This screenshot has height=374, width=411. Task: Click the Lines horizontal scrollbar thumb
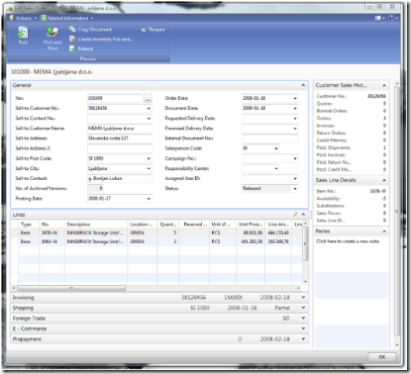(71, 288)
